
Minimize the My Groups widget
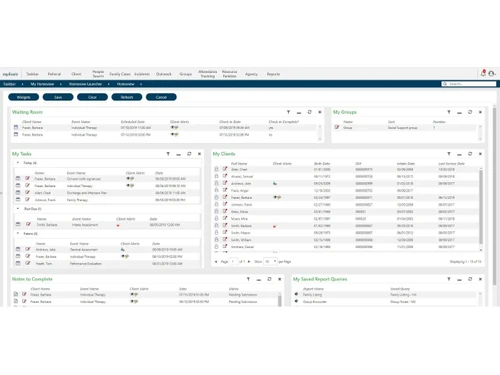point(459,113)
